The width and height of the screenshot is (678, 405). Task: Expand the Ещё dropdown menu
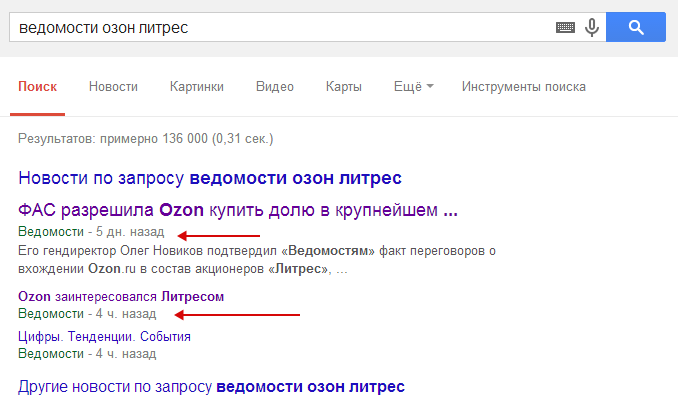[413, 87]
